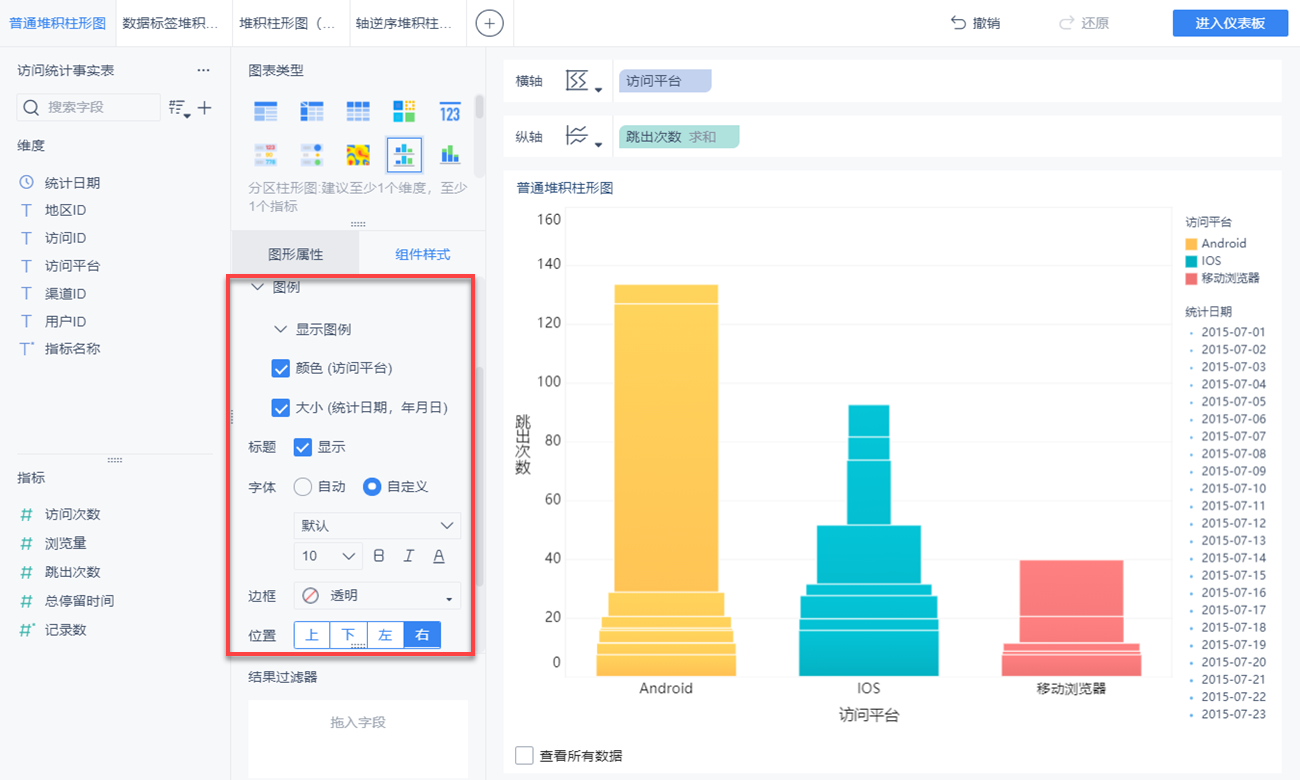Choose the 123 KPI card chart type

coord(450,112)
